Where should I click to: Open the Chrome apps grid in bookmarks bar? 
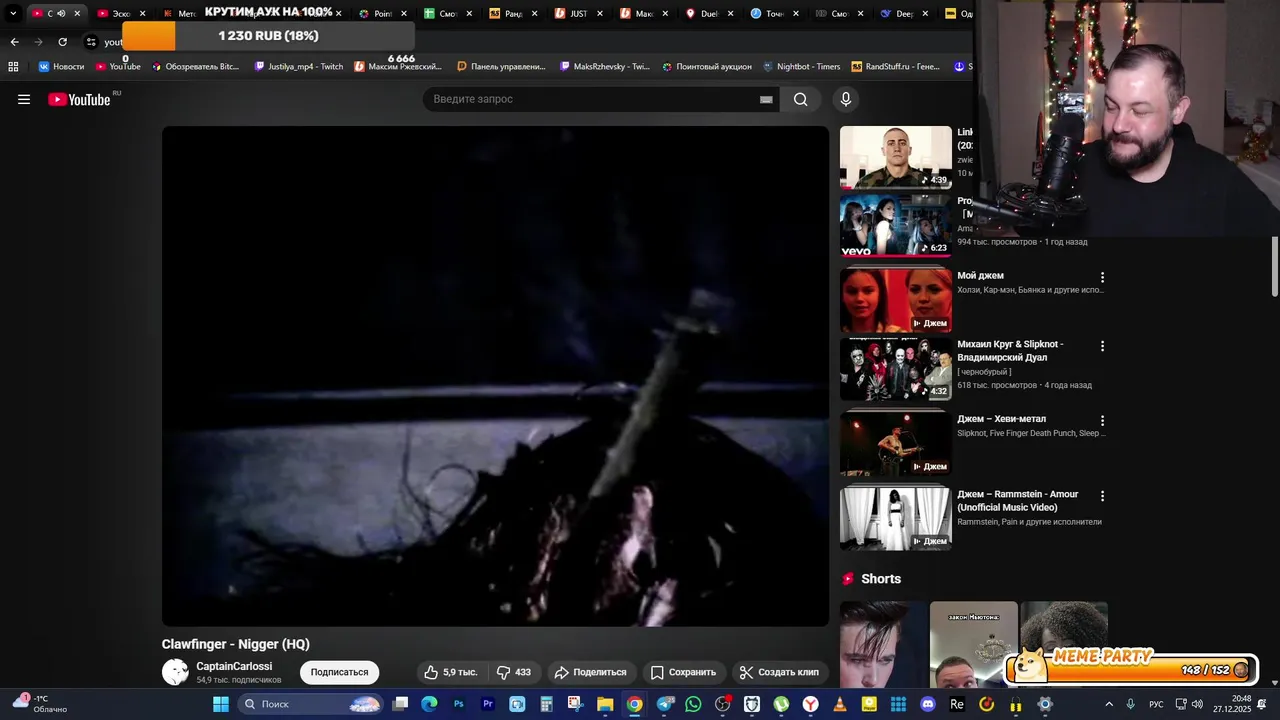click(x=13, y=66)
